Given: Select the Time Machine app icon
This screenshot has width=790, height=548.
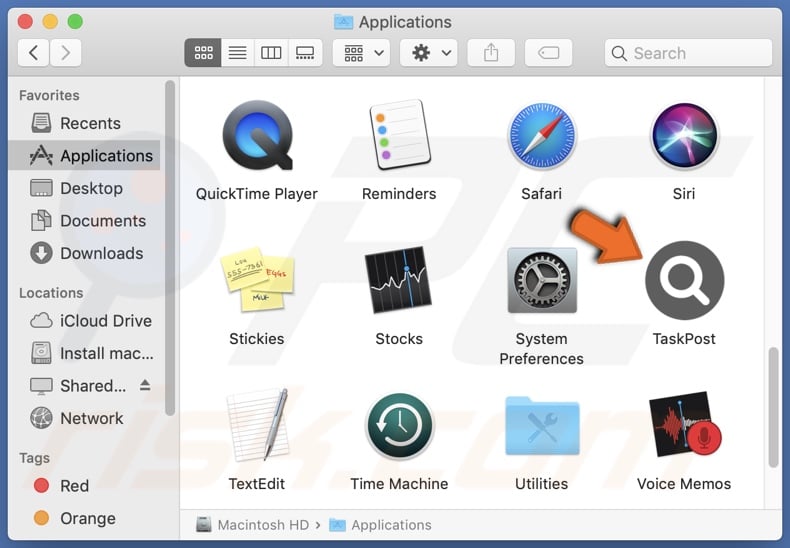Looking at the screenshot, I should pyautogui.click(x=399, y=426).
